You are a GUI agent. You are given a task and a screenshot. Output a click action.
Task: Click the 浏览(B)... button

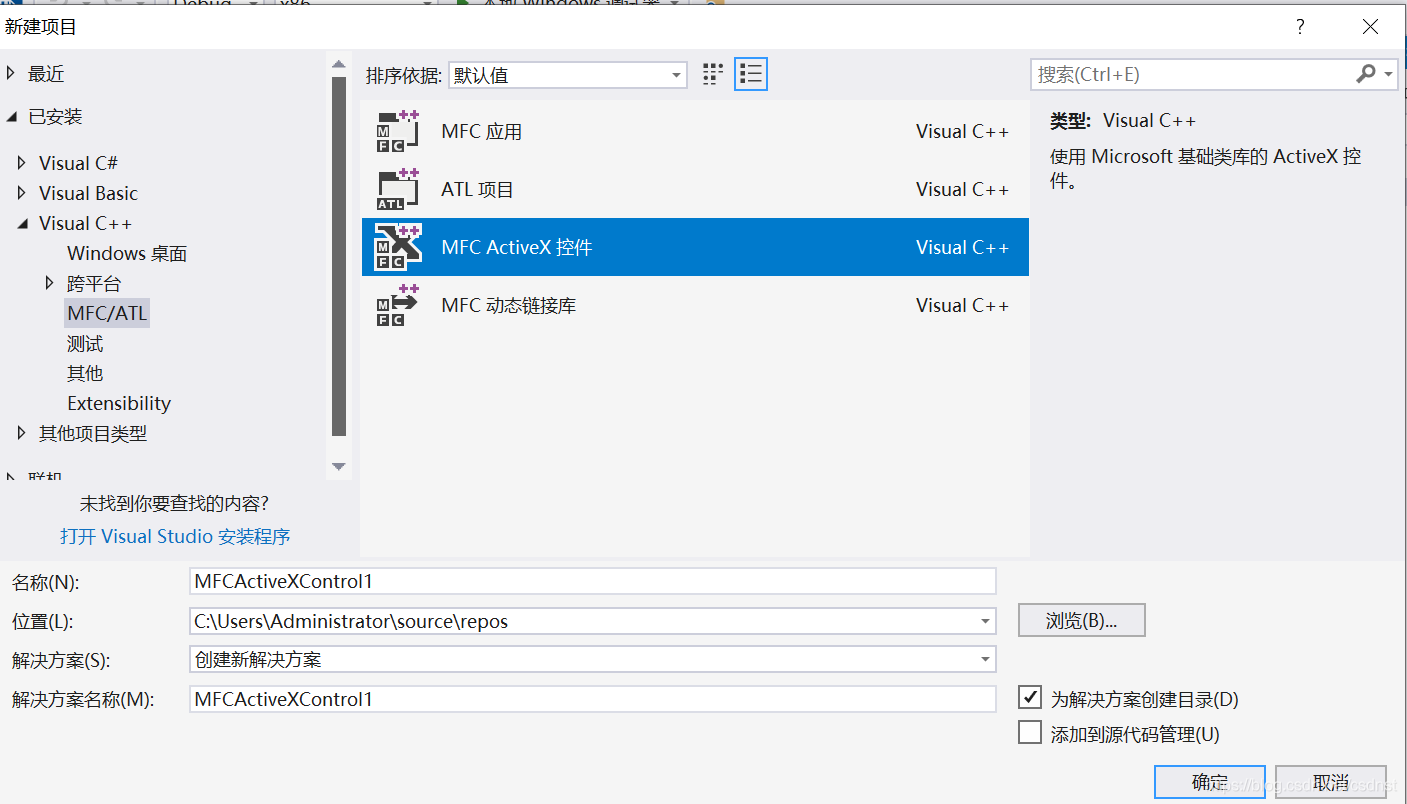pyautogui.click(x=1081, y=620)
